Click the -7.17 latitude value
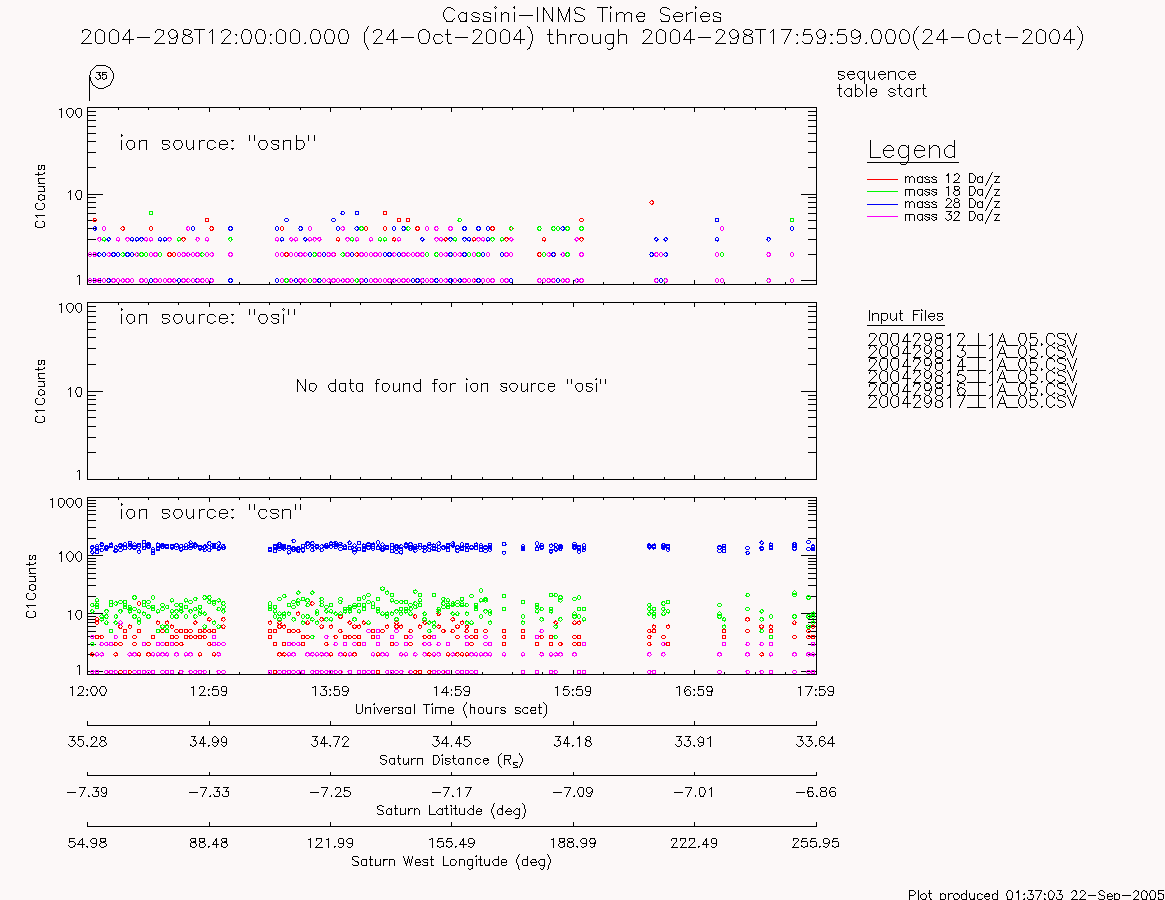The height and width of the screenshot is (900, 1165). pyautogui.click(x=452, y=792)
